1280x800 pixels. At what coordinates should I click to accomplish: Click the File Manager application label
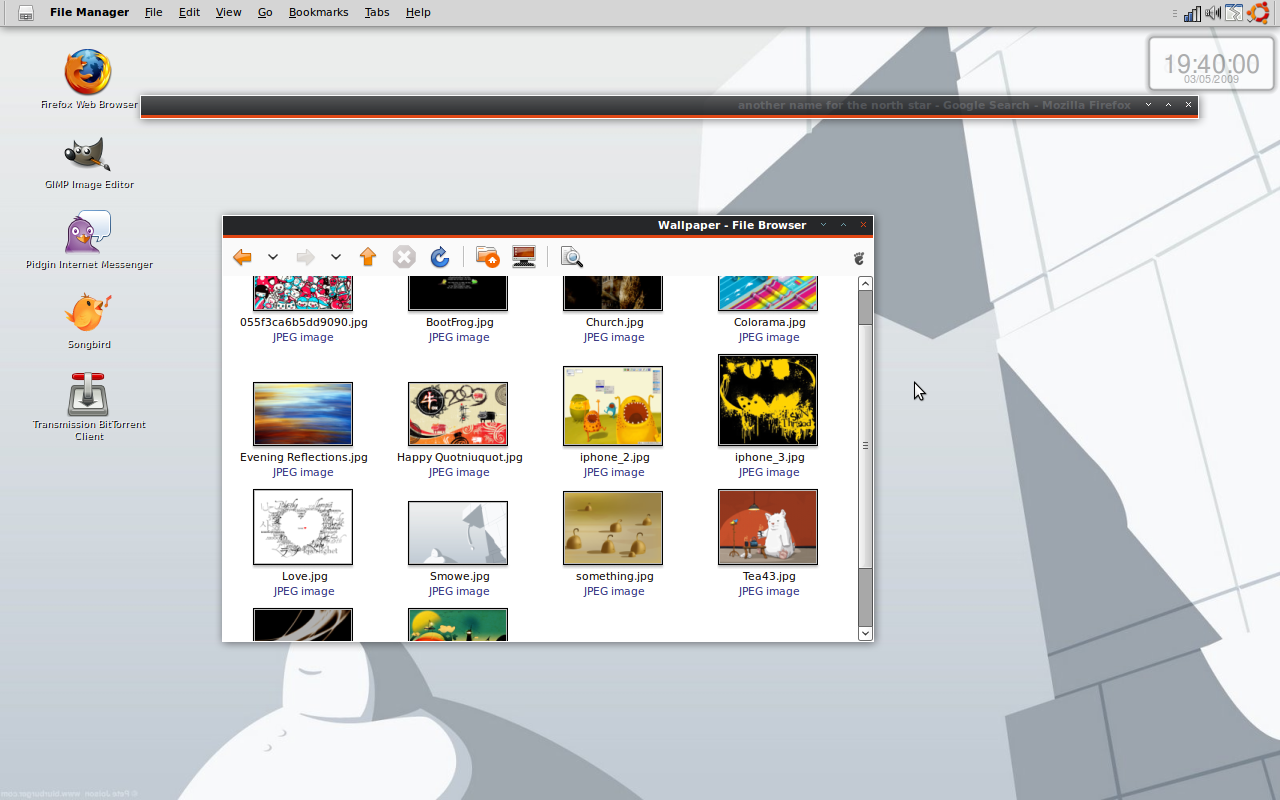click(x=89, y=12)
